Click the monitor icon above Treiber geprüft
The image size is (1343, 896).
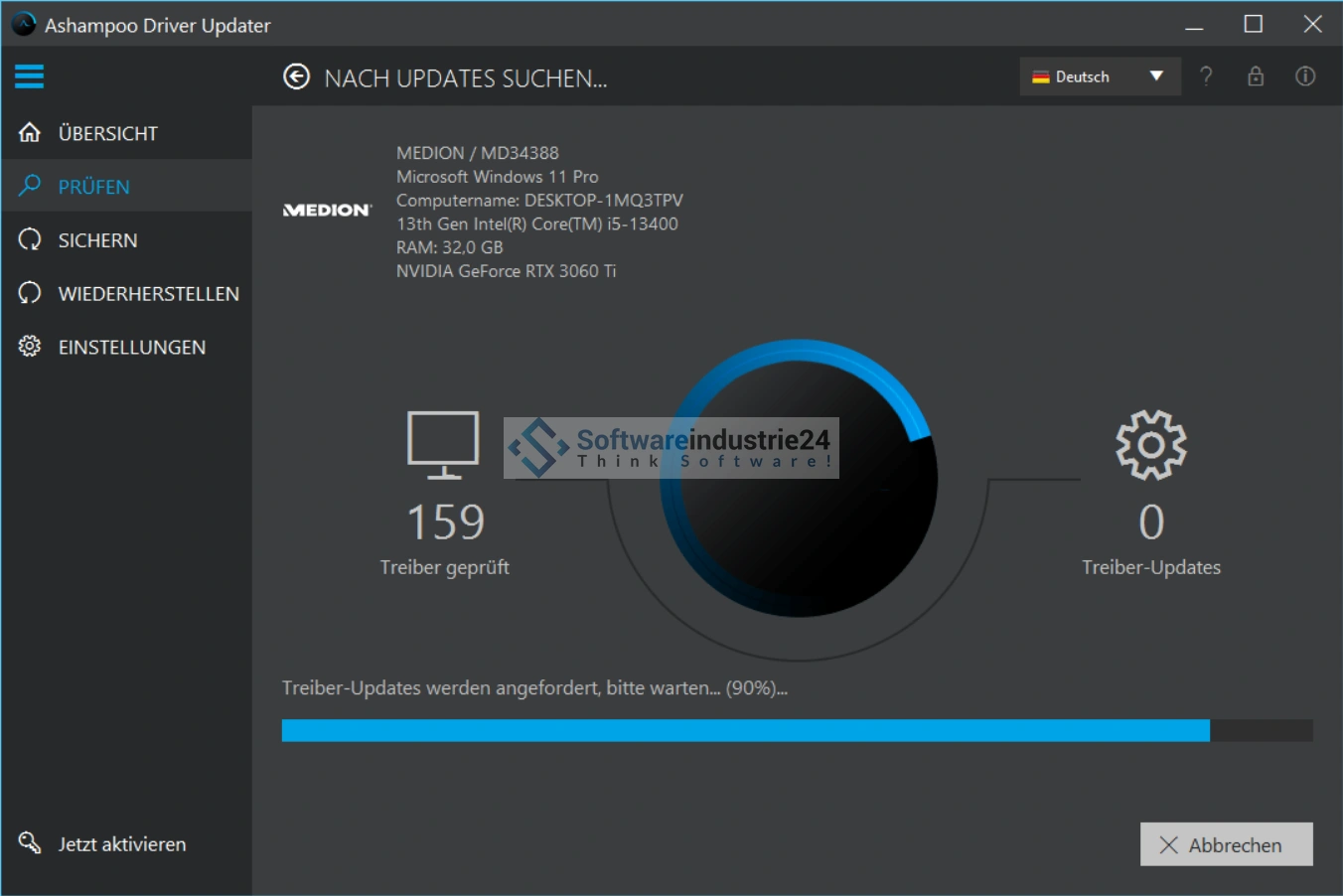(x=443, y=444)
